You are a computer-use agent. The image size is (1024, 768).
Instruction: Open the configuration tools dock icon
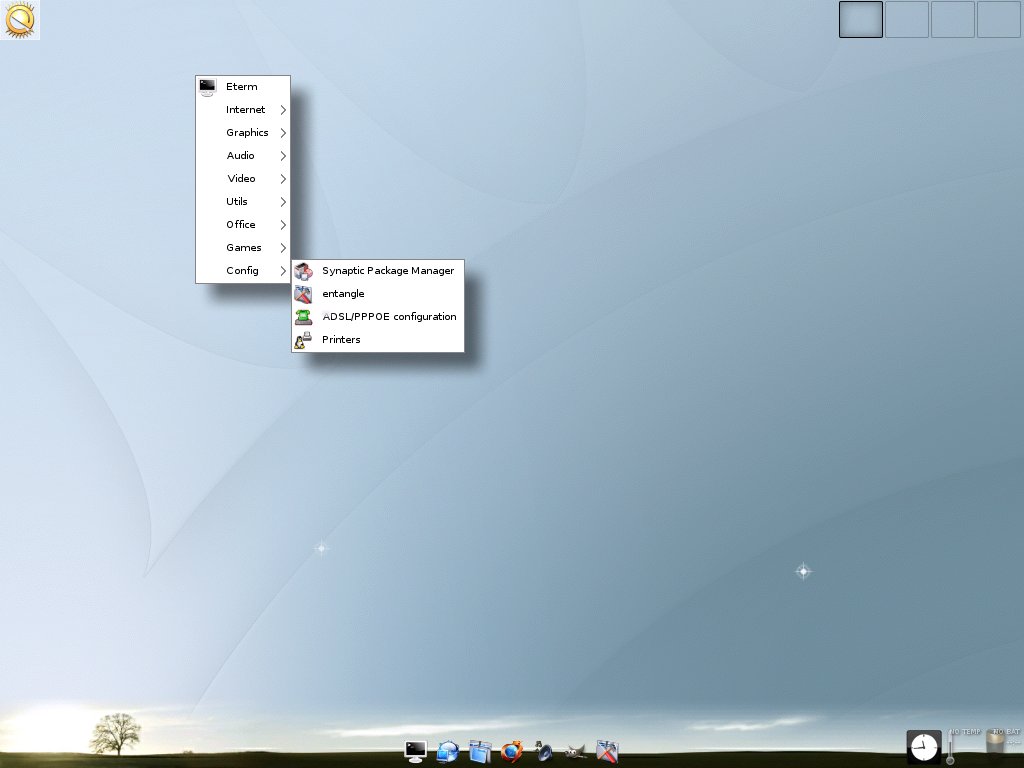click(607, 752)
